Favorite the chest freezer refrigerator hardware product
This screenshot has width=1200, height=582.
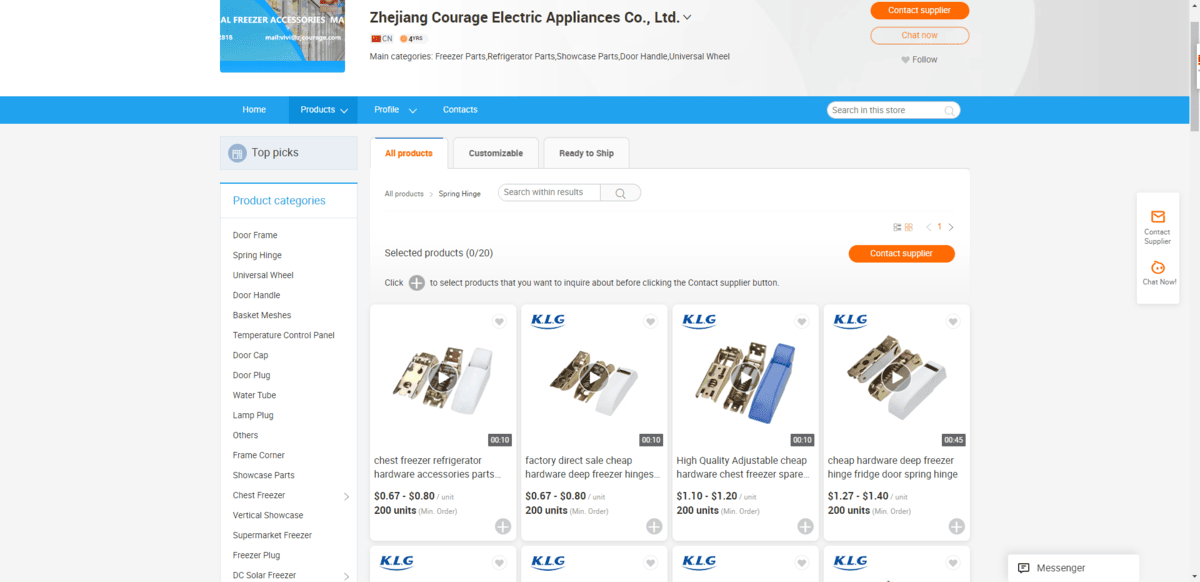tap(499, 322)
